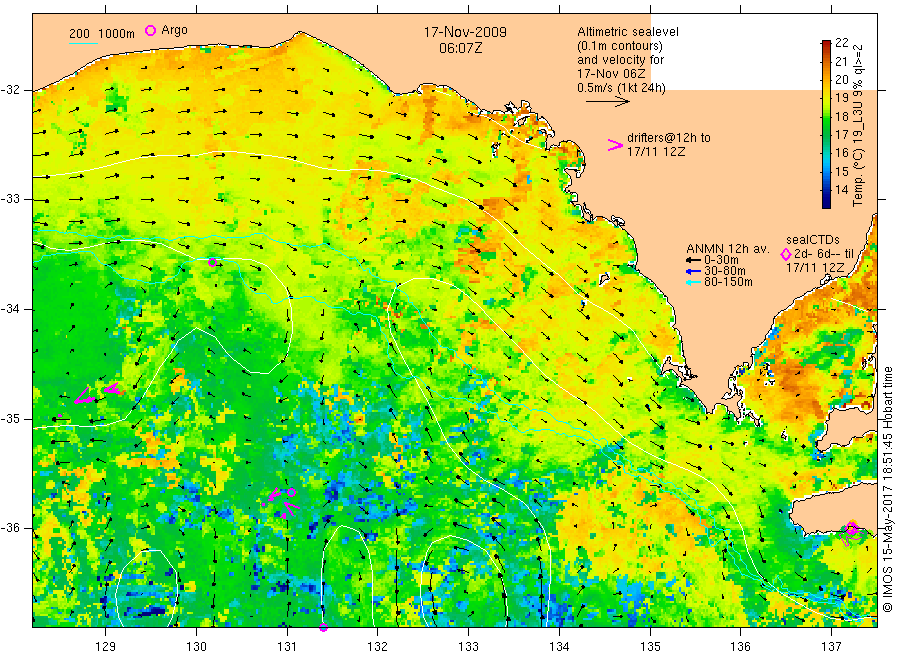Click the dark blue bottom of temperature colorbar
The width and height of the screenshot is (900, 660).
click(x=826, y=202)
